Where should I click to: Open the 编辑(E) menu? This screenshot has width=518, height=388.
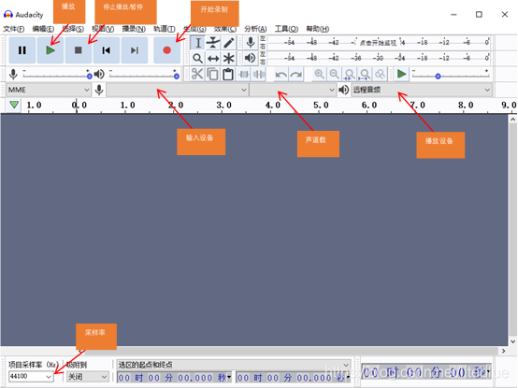(43, 29)
